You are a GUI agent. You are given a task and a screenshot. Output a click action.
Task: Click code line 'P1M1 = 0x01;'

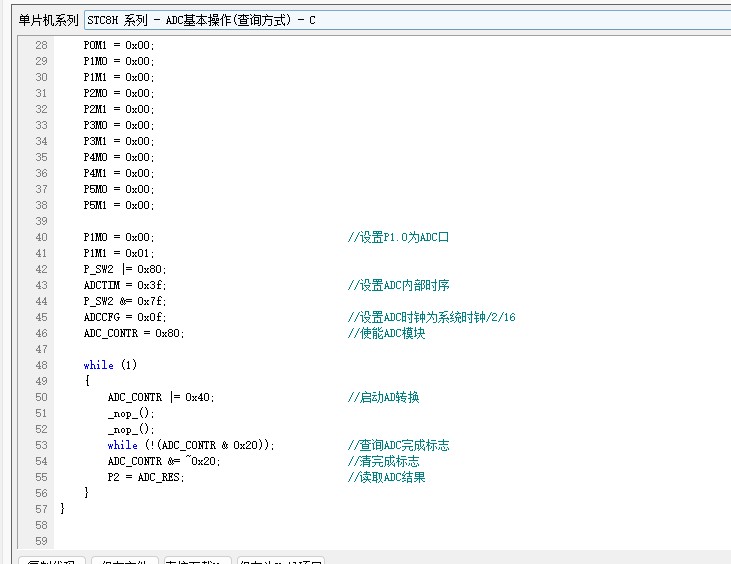coord(119,253)
